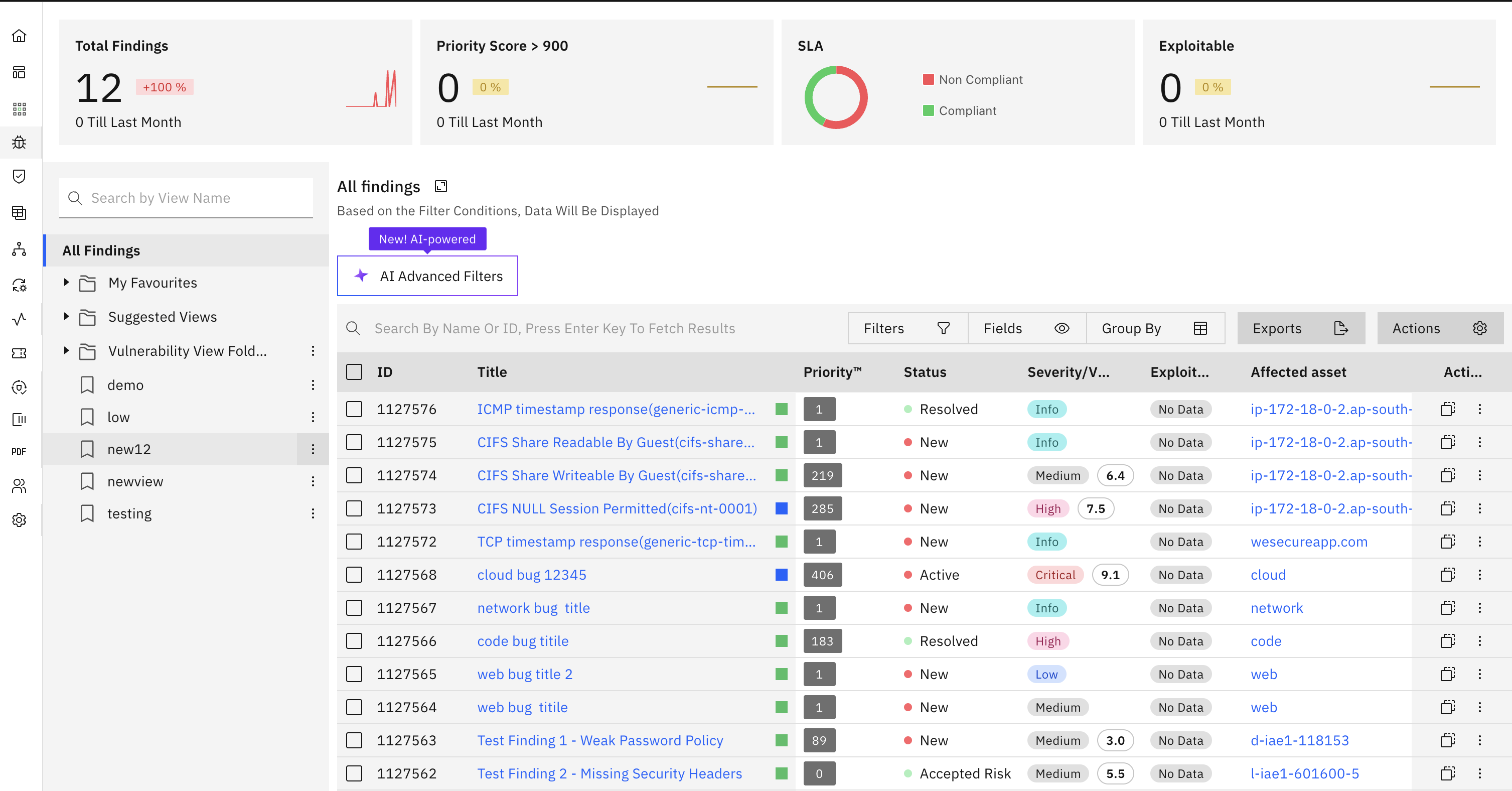
Task: Select checkbox for finding 1127574
Action: tap(354, 475)
